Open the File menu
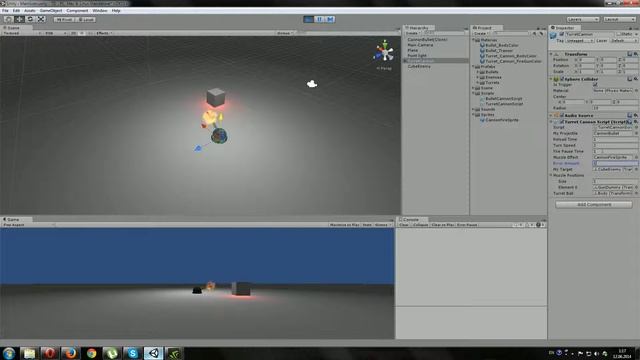This screenshot has width=640, height=360. (5, 11)
